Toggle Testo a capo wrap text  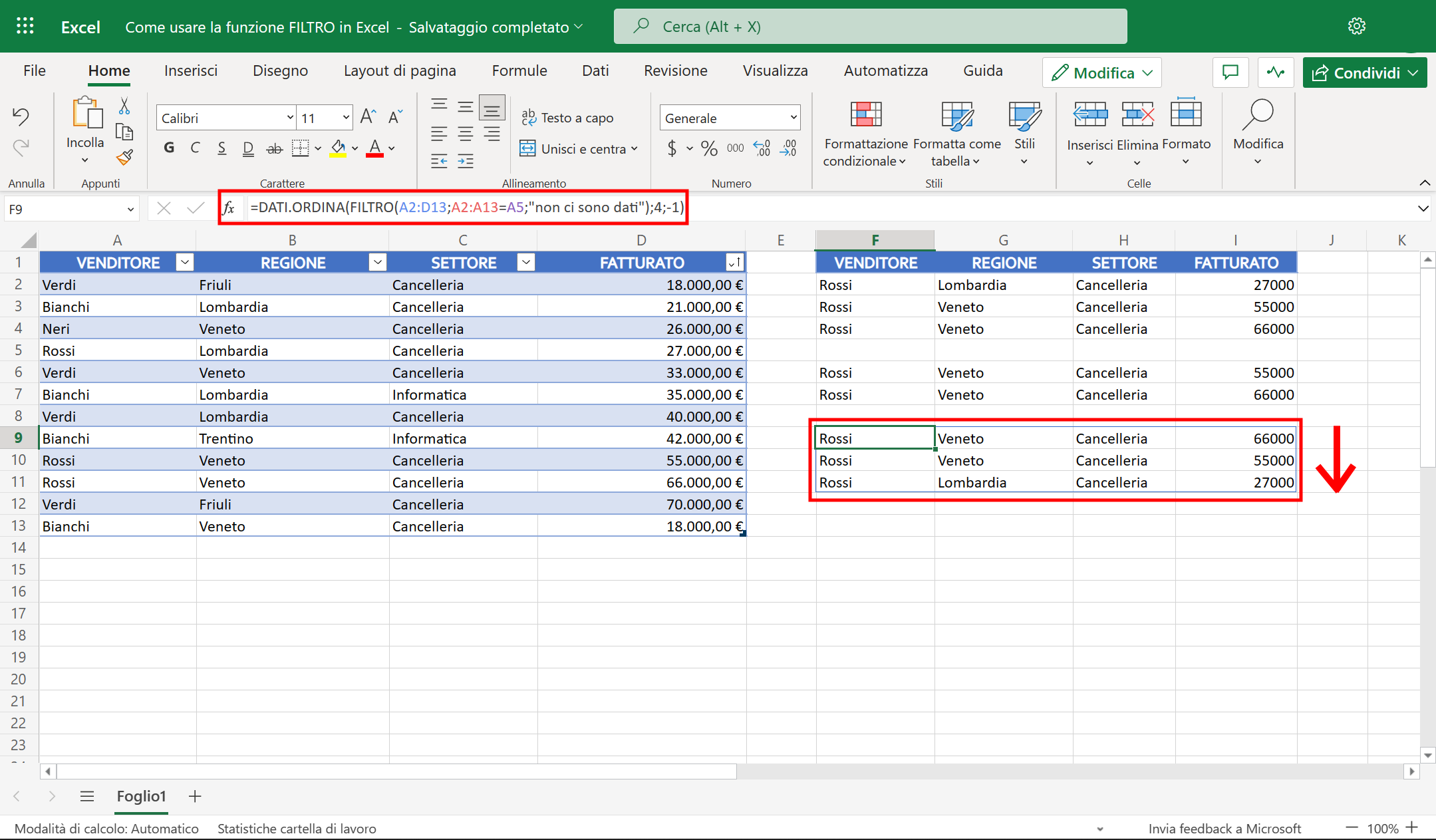point(567,118)
